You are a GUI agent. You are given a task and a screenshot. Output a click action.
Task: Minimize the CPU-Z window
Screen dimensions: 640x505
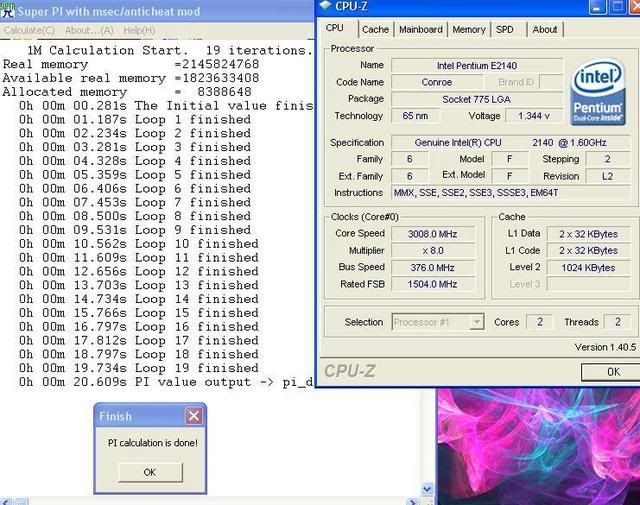[x=598, y=7]
